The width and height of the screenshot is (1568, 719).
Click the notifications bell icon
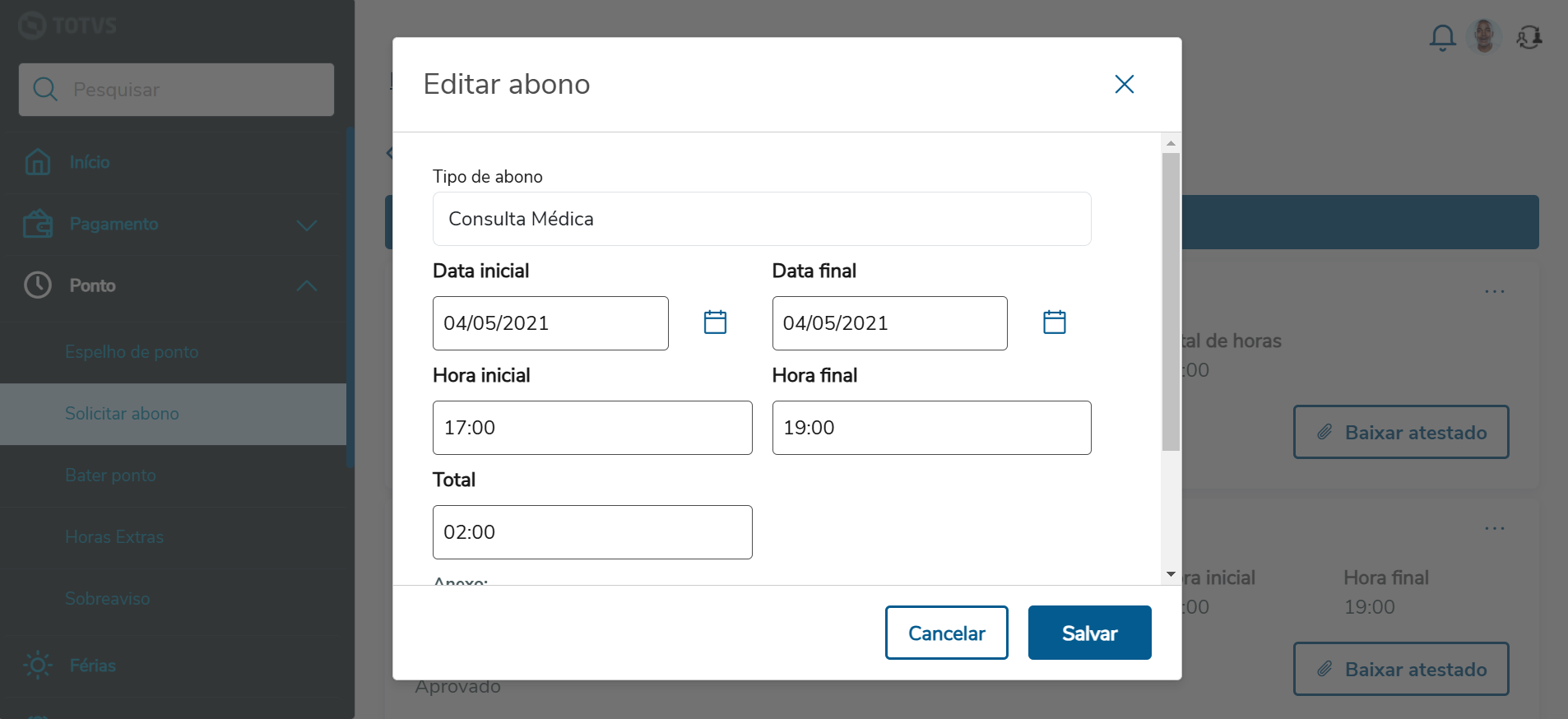click(1442, 37)
